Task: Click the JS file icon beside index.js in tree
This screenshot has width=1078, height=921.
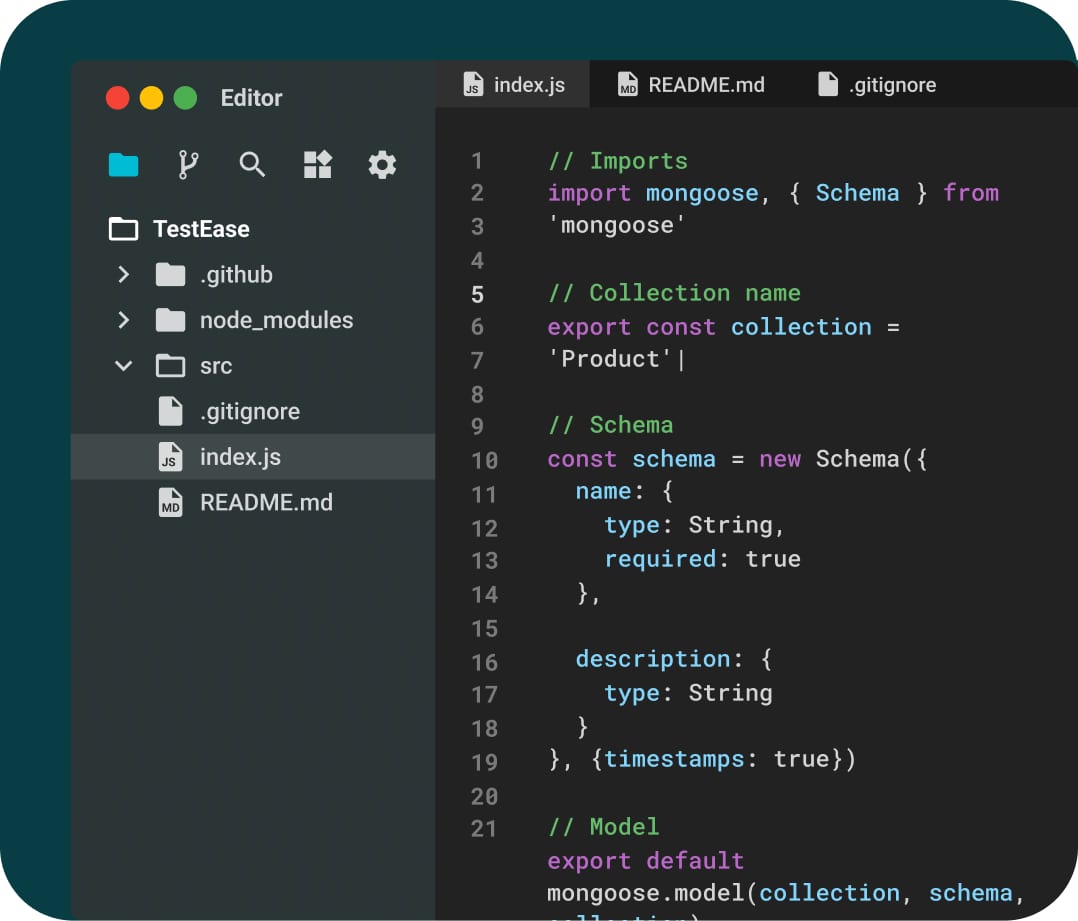Action: 170,457
